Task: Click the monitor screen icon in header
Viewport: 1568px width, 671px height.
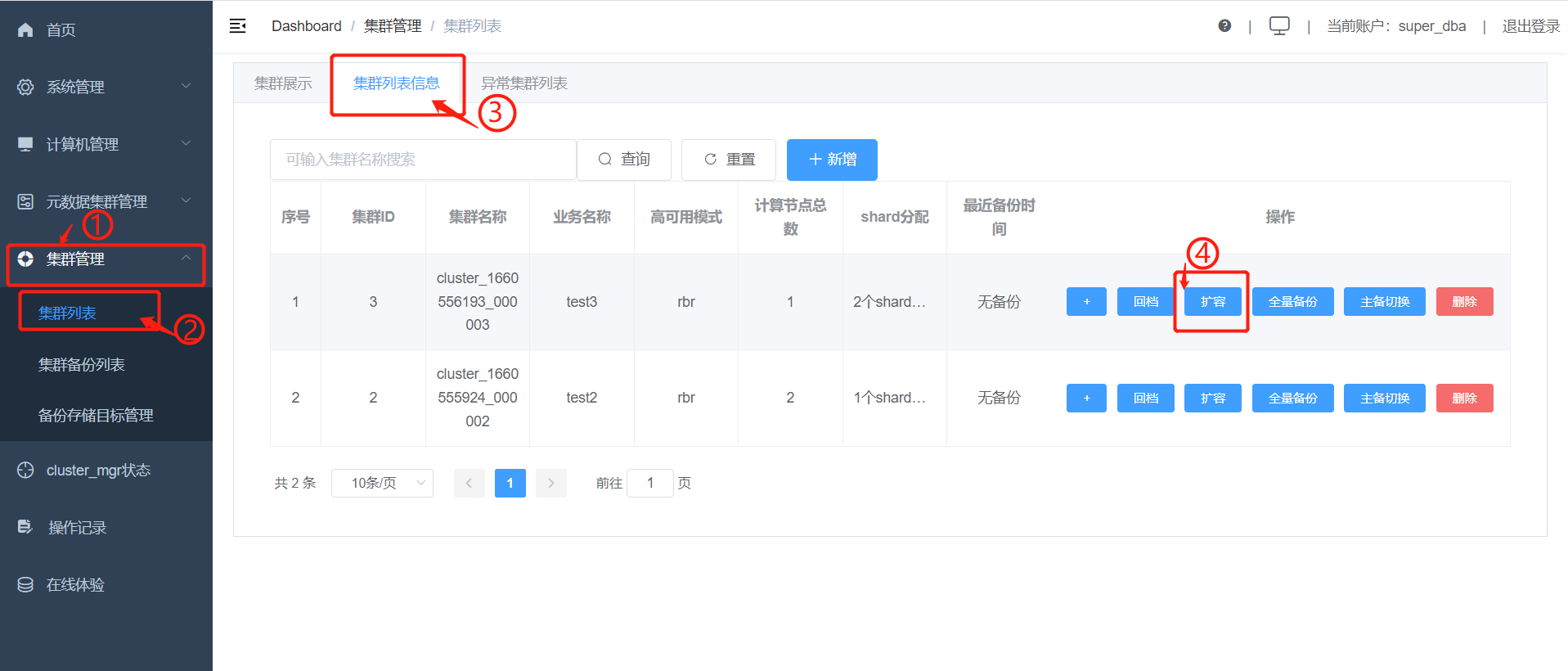Action: 1279,26
